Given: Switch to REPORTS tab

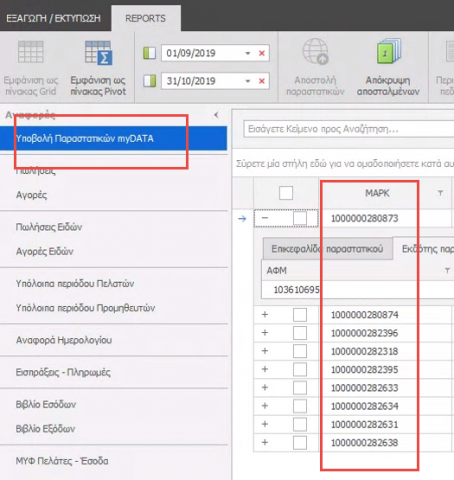Looking at the screenshot, I should coord(146,18).
